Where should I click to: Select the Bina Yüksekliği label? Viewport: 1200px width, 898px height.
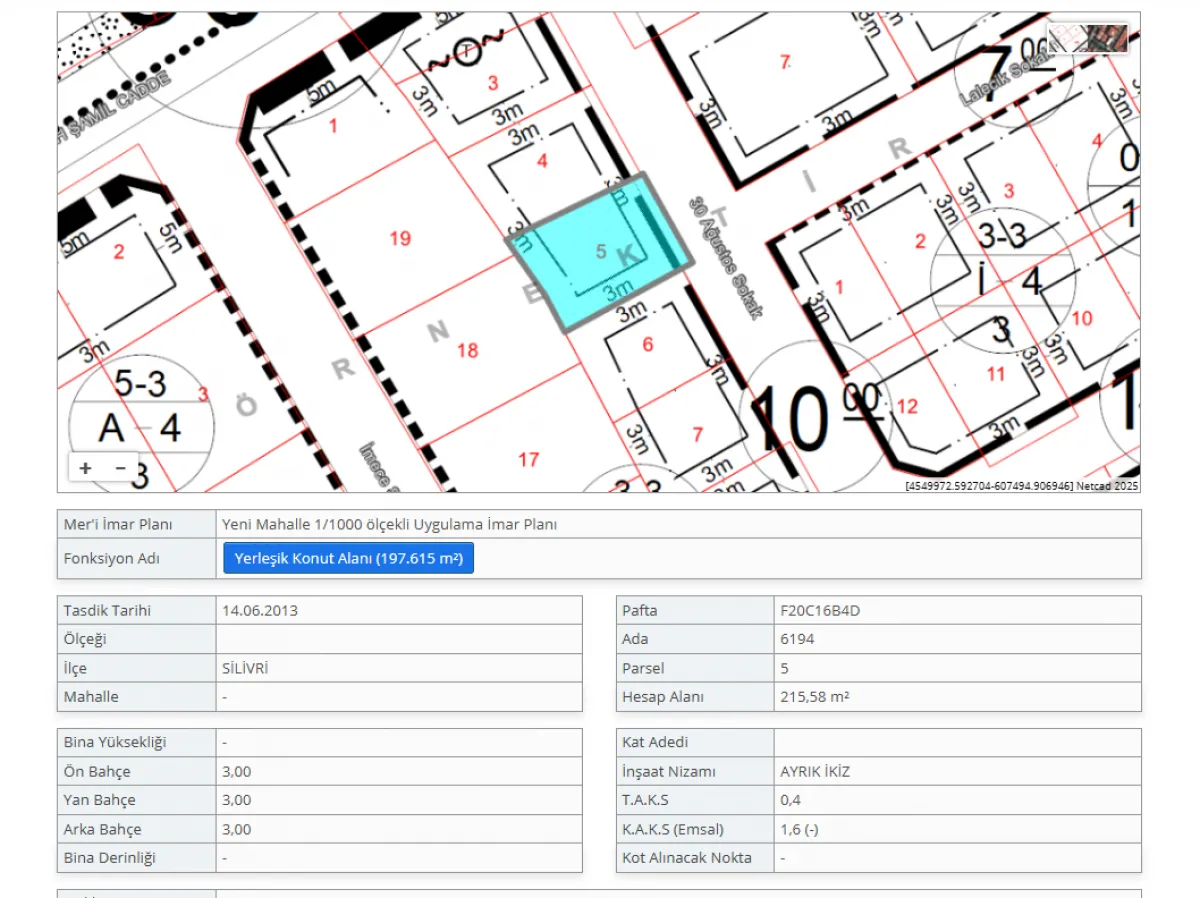pyautogui.click(x=115, y=742)
